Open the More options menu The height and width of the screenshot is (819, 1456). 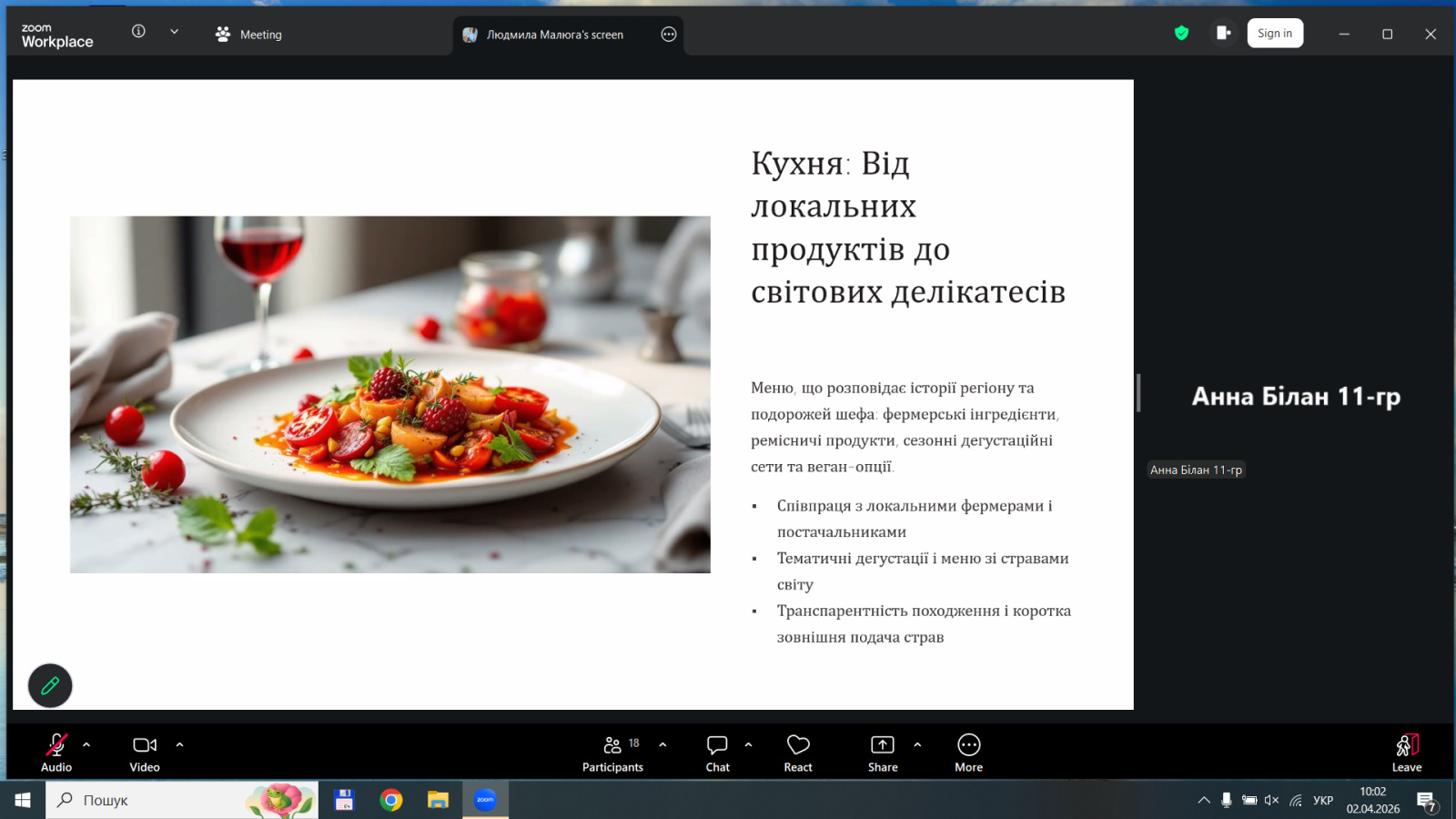pos(968,753)
